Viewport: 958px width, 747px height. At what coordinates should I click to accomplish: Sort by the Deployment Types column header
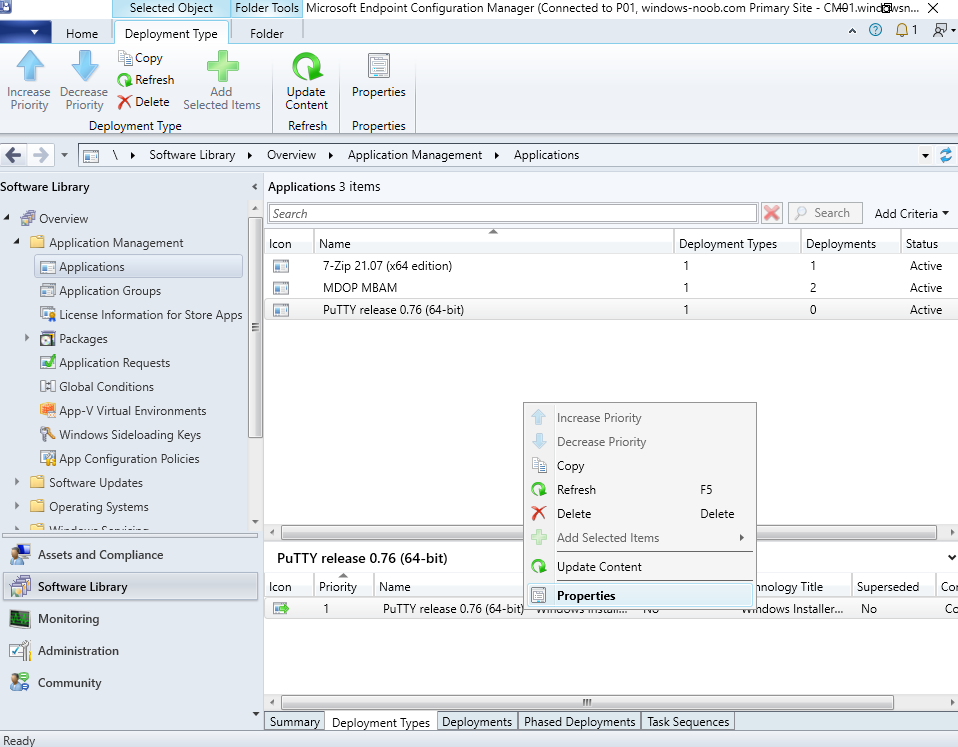pos(737,244)
